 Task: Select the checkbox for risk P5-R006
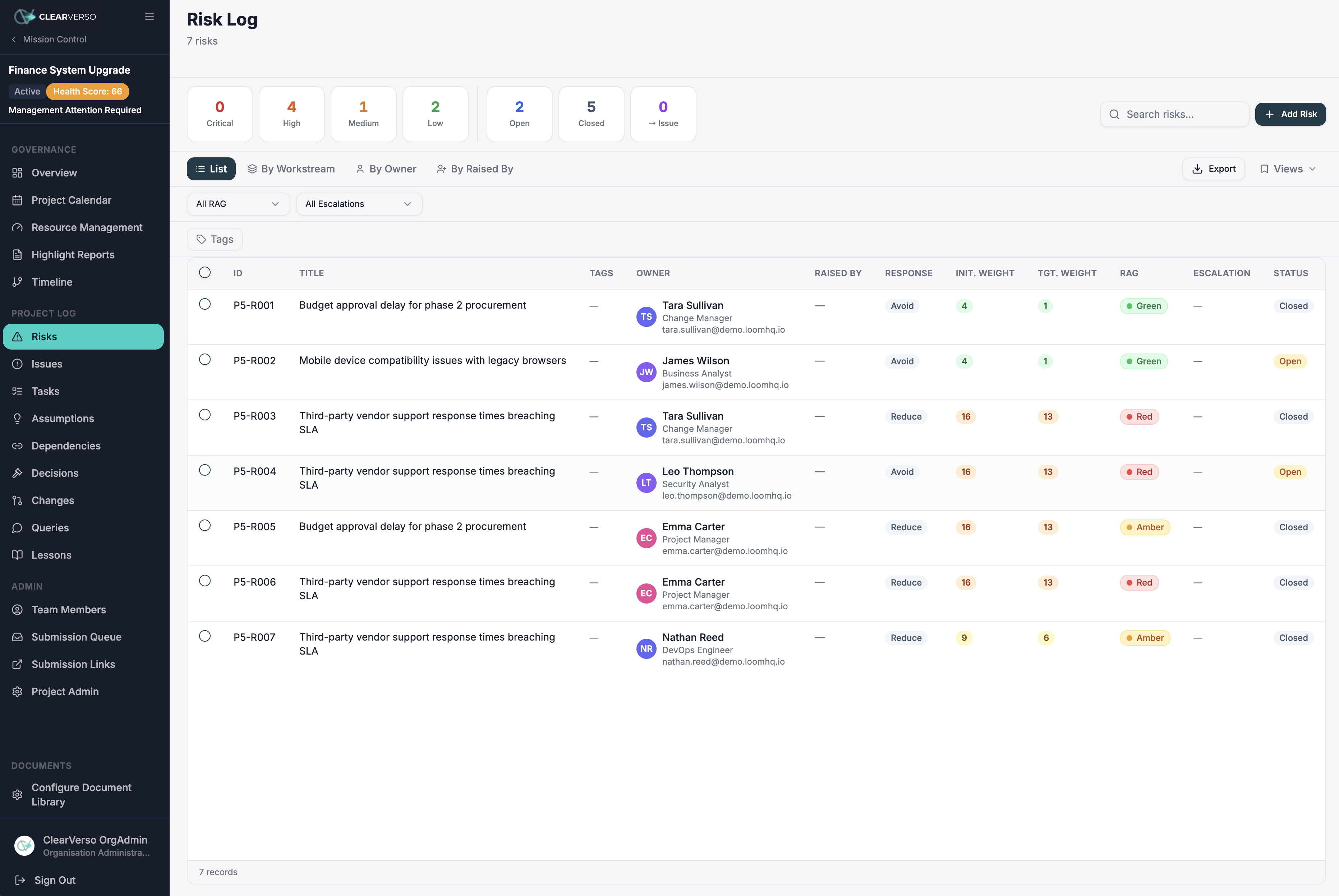pyautogui.click(x=204, y=581)
